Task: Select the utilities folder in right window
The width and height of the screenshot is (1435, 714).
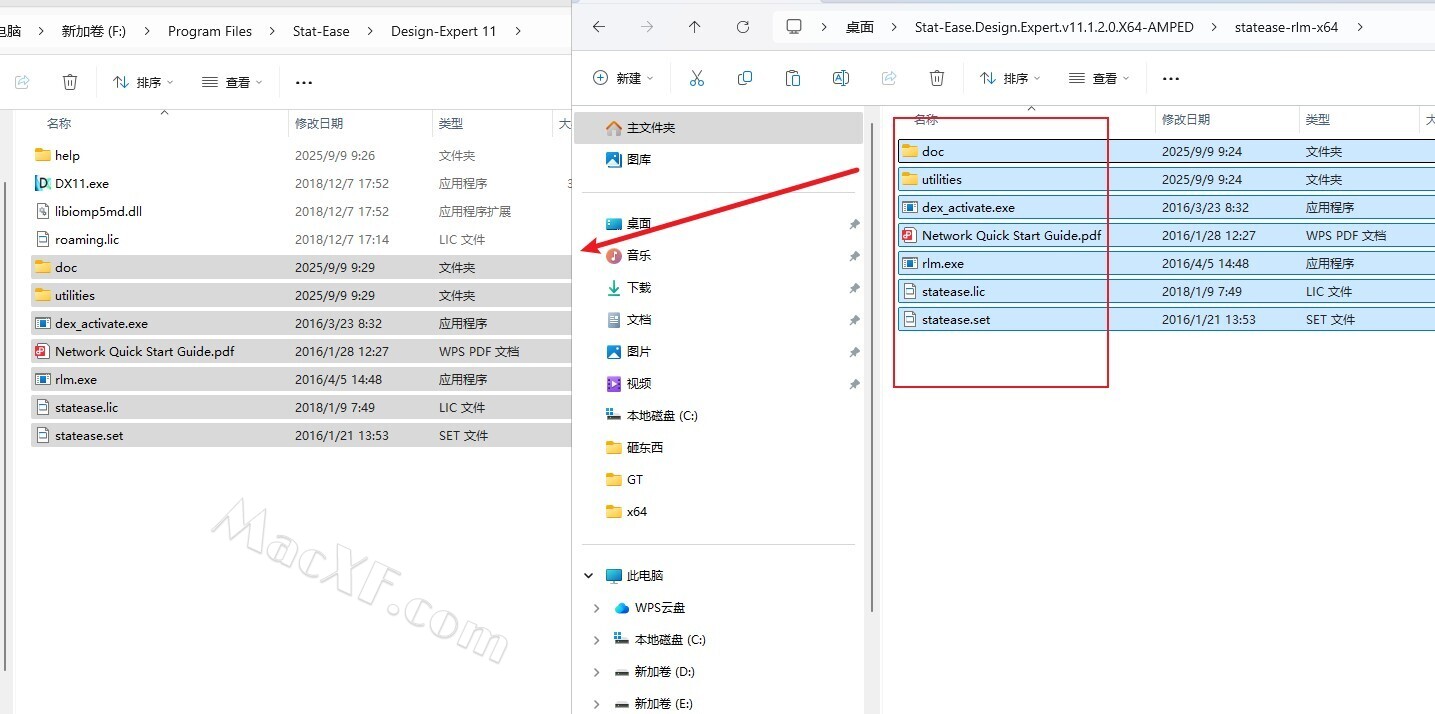Action: click(1166, 179)
